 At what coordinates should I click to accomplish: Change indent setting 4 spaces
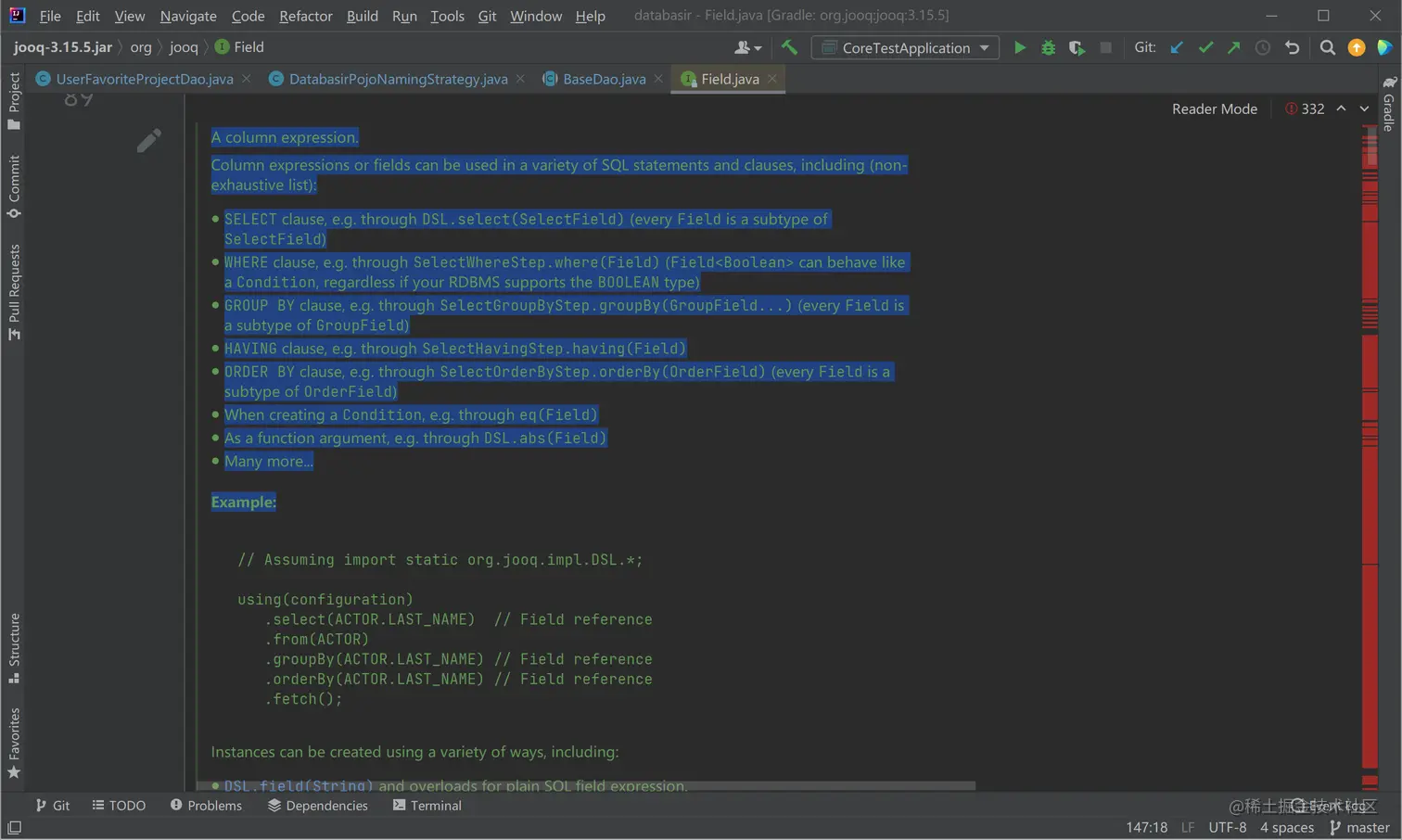click(1287, 827)
